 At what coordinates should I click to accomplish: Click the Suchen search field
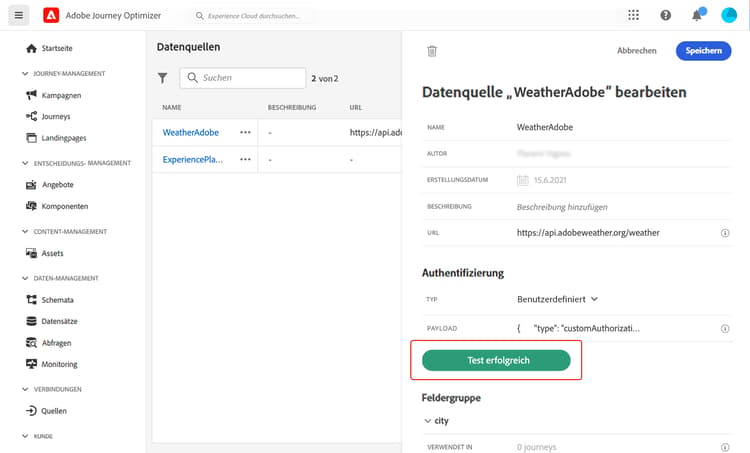243,78
